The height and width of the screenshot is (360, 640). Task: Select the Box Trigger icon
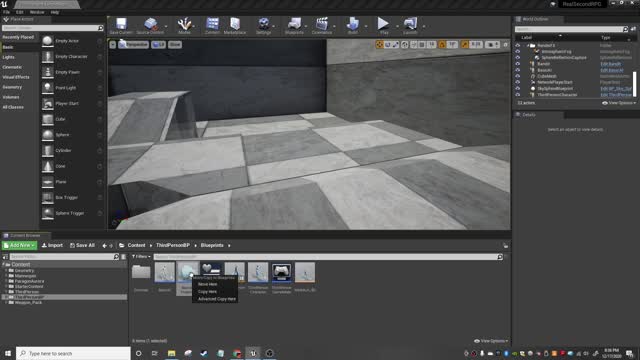click(48, 198)
